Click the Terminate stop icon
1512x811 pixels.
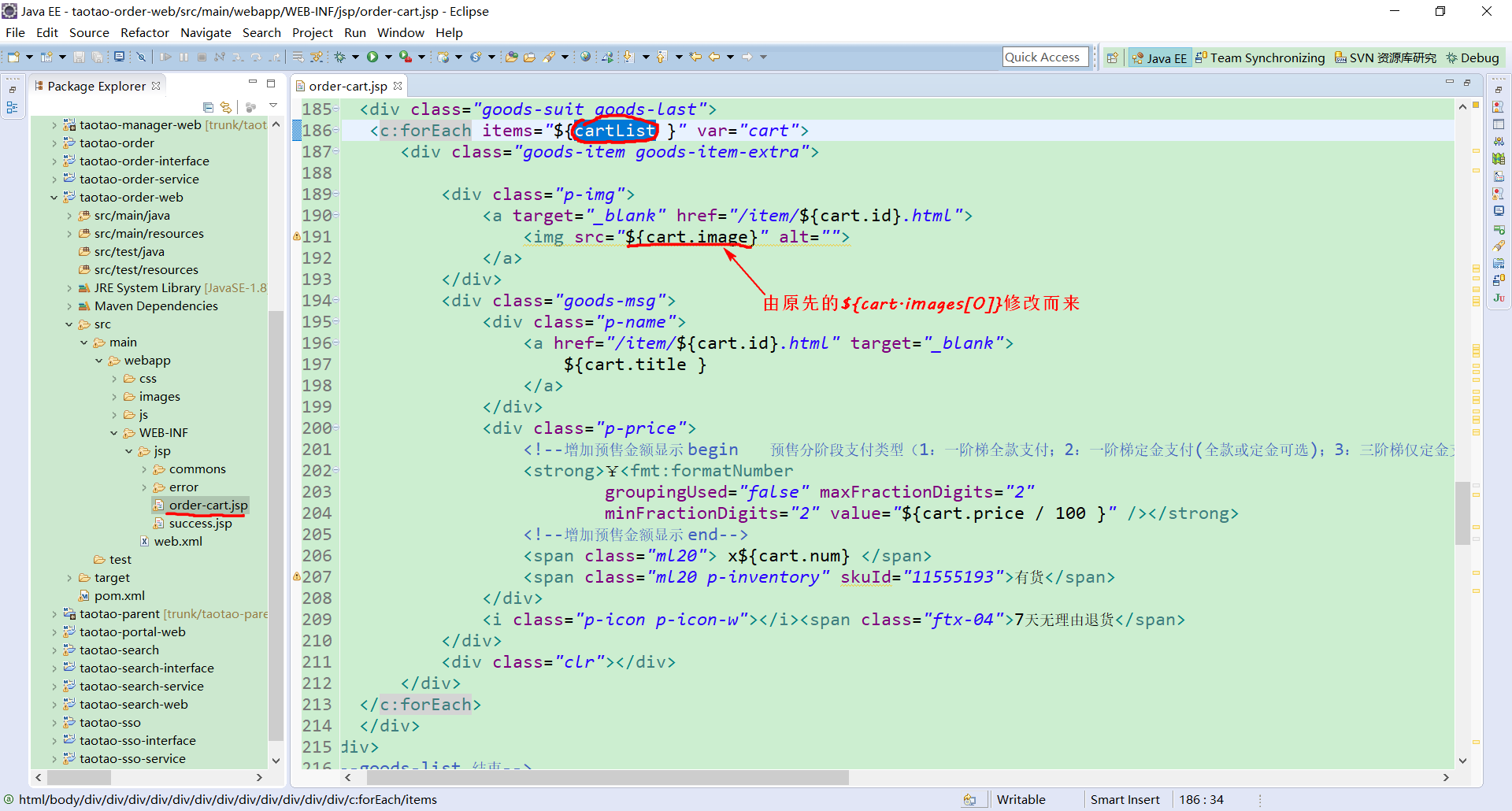click(x=202, y=57)
